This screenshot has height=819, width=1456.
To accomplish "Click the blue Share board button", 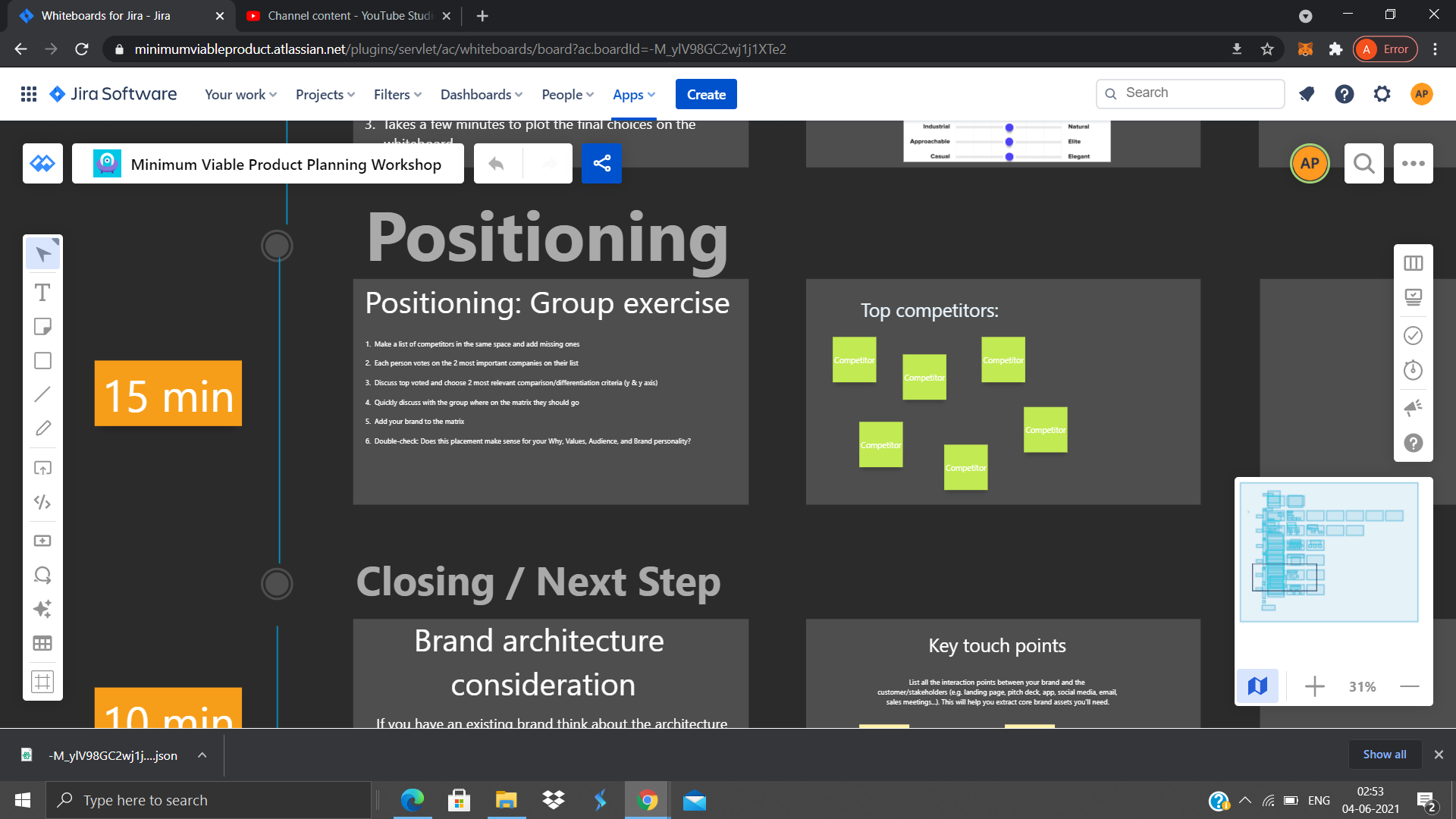I will 601,163.
